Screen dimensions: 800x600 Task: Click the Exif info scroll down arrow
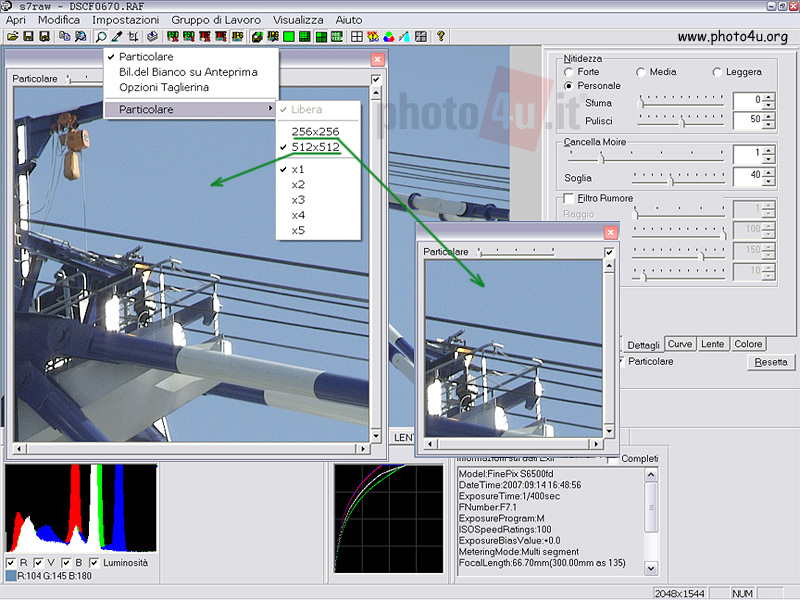point(651,567)
